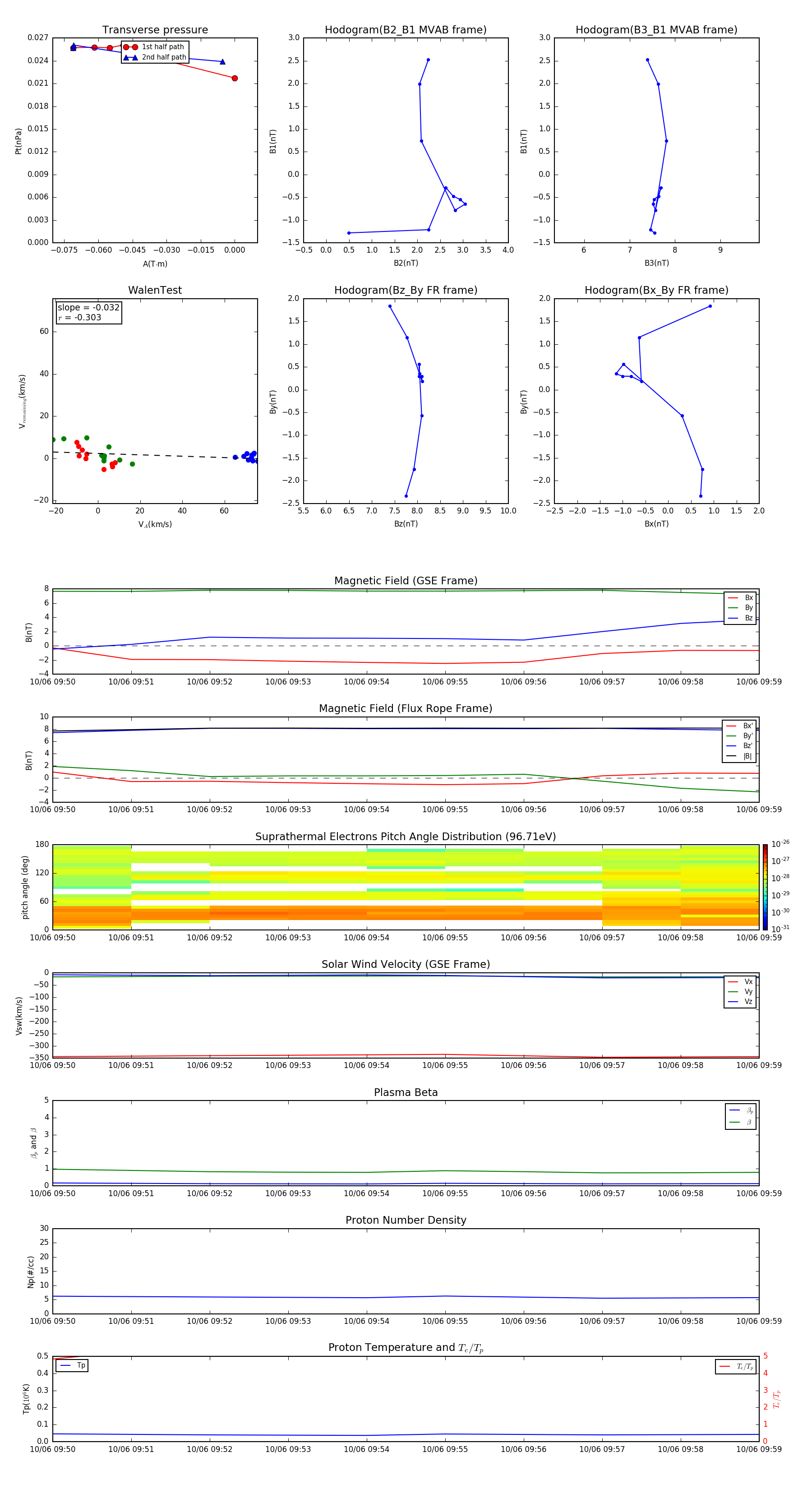Select the 'r = -0.303' annotation

click(80, 317)
